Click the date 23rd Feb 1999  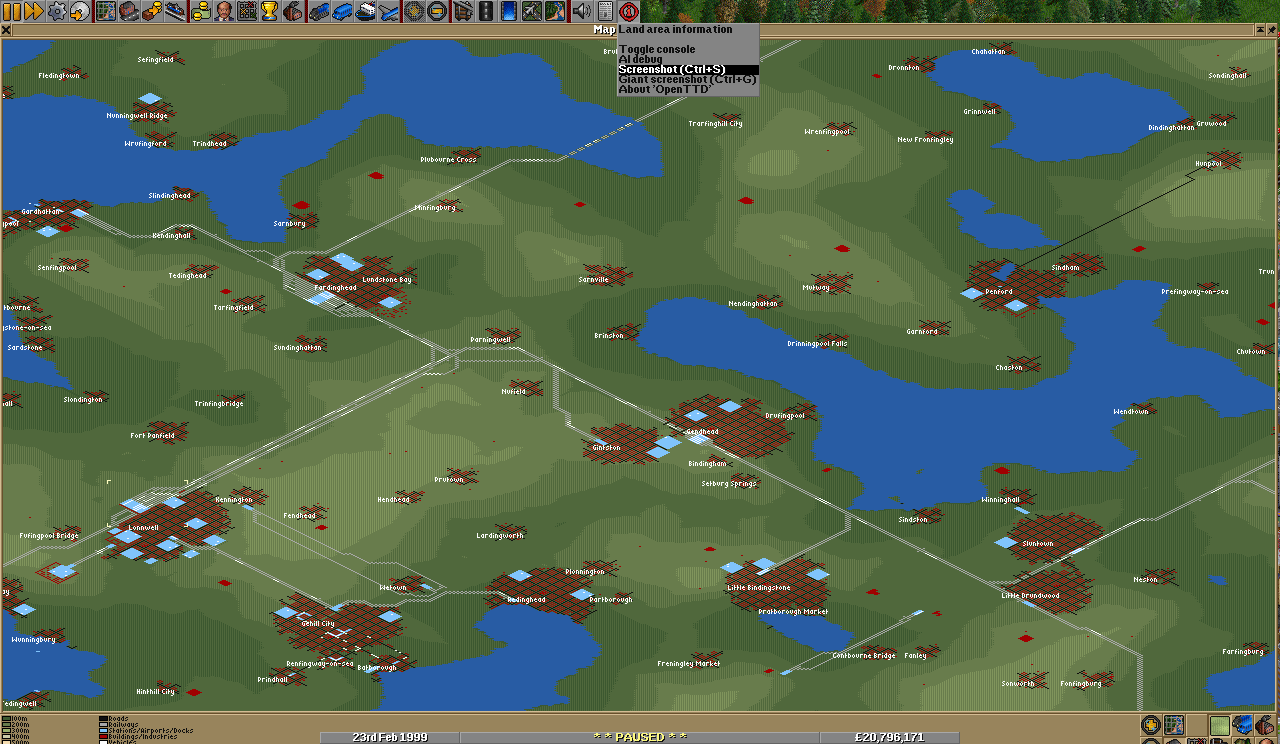390,737
